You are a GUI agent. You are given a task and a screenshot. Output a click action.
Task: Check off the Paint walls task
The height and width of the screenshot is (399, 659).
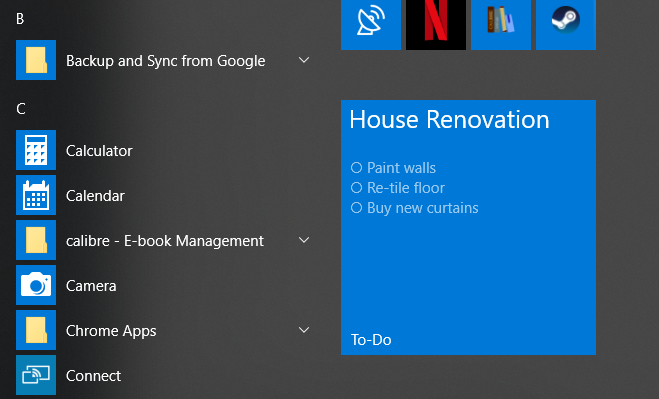(x=356, y=168)
